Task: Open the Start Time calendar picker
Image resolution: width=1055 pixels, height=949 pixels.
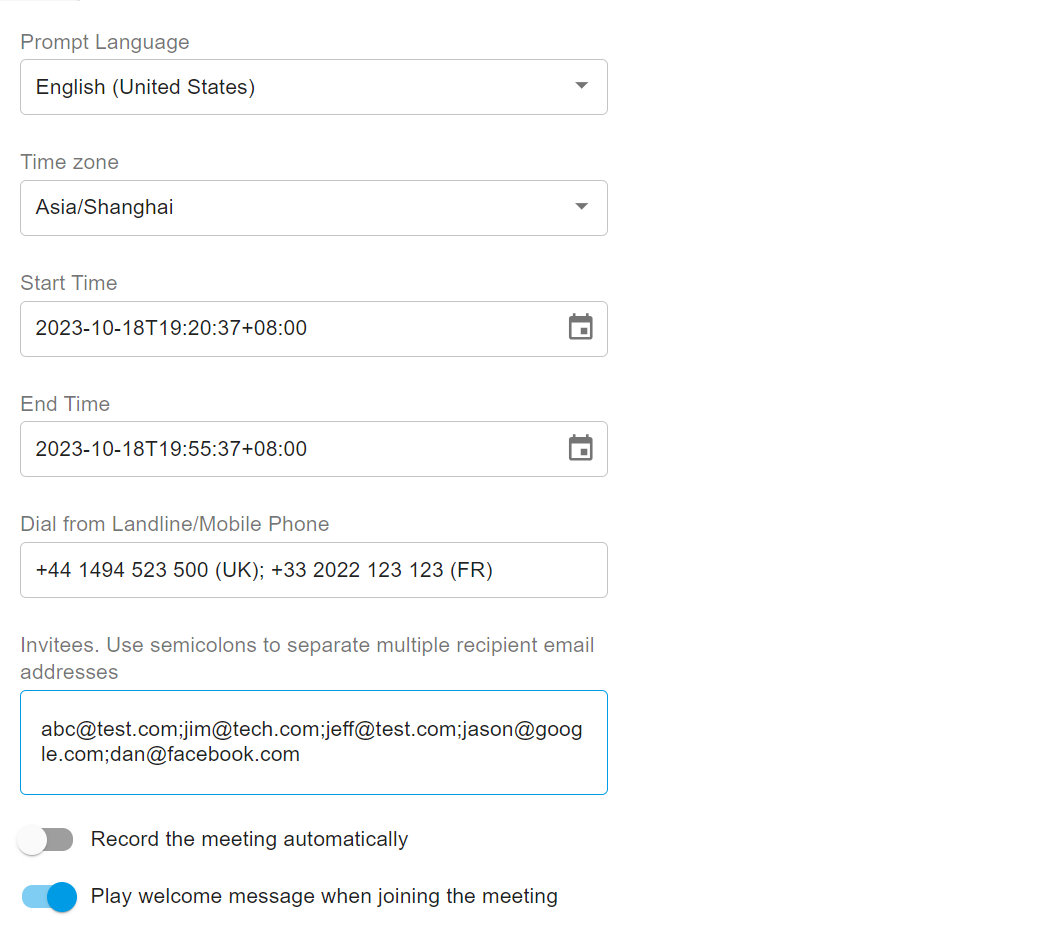Action: [580, 328]
